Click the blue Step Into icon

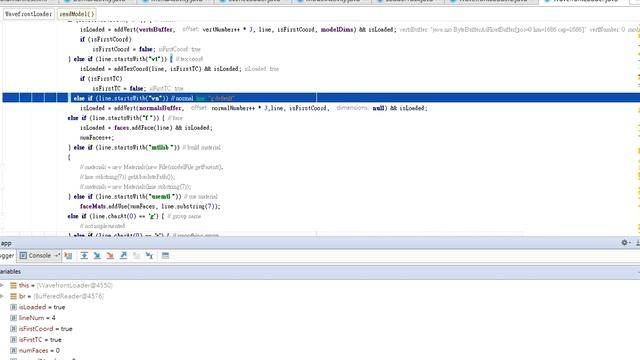(97, 256)
